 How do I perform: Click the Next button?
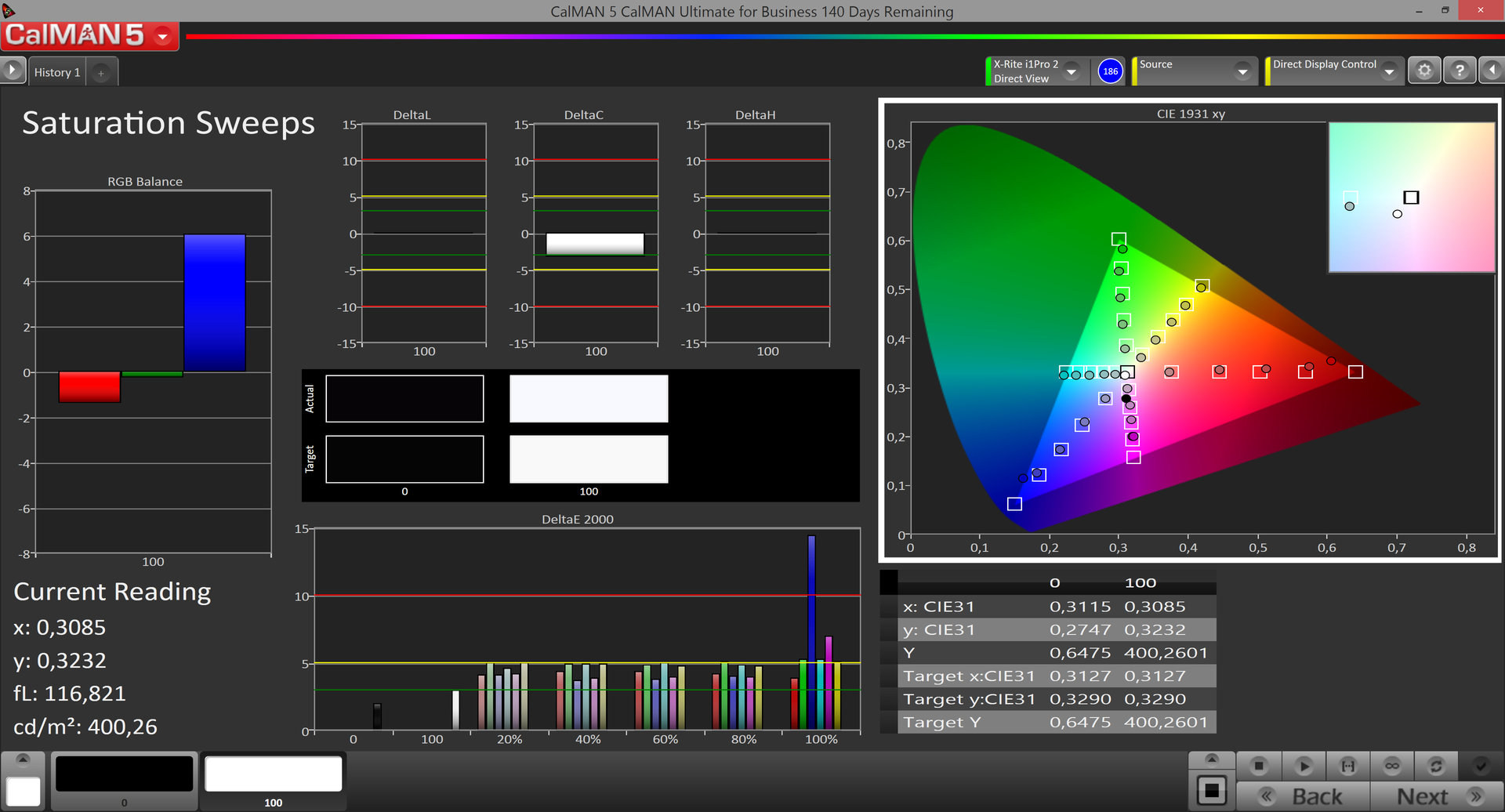point(1437,796)
